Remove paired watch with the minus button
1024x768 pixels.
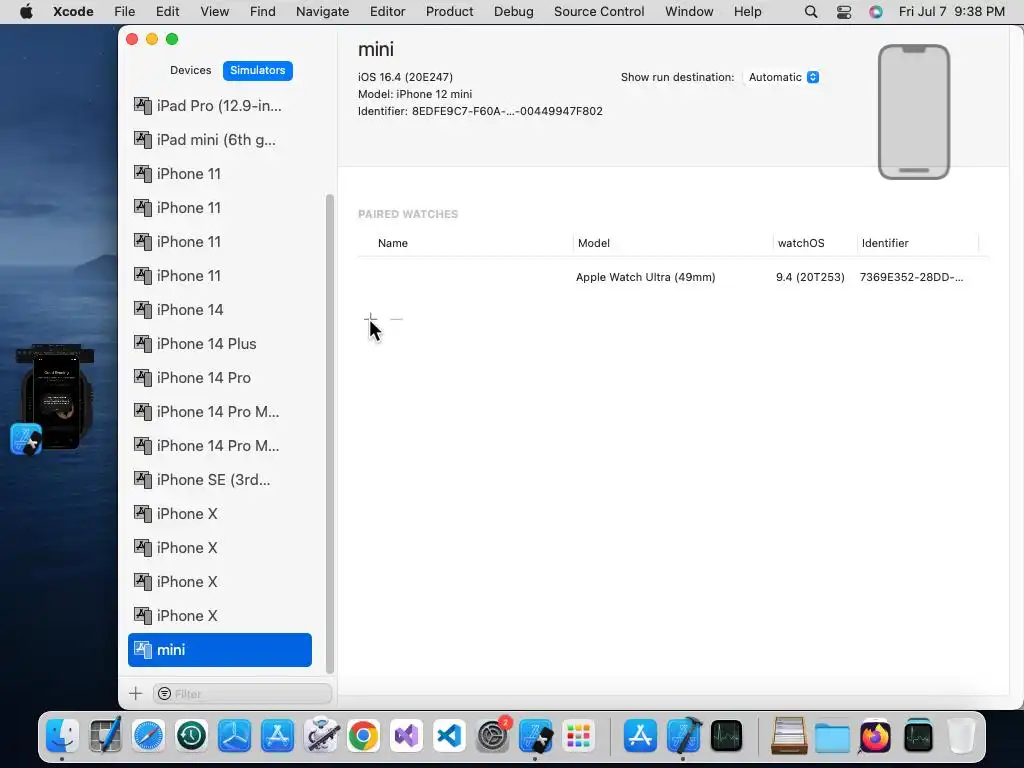(x=396, y=319)
